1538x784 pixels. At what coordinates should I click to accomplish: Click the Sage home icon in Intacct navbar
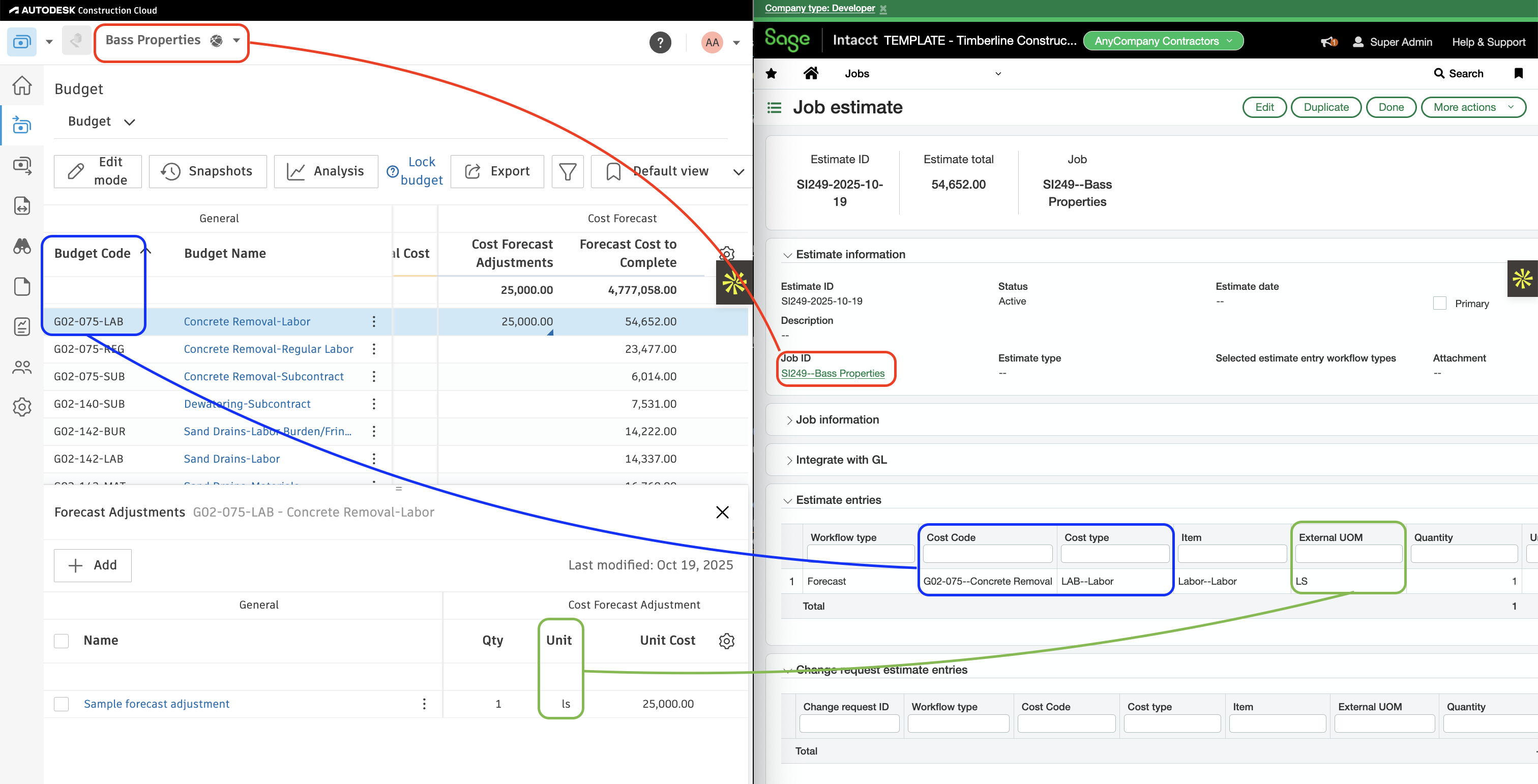point(811,73)
